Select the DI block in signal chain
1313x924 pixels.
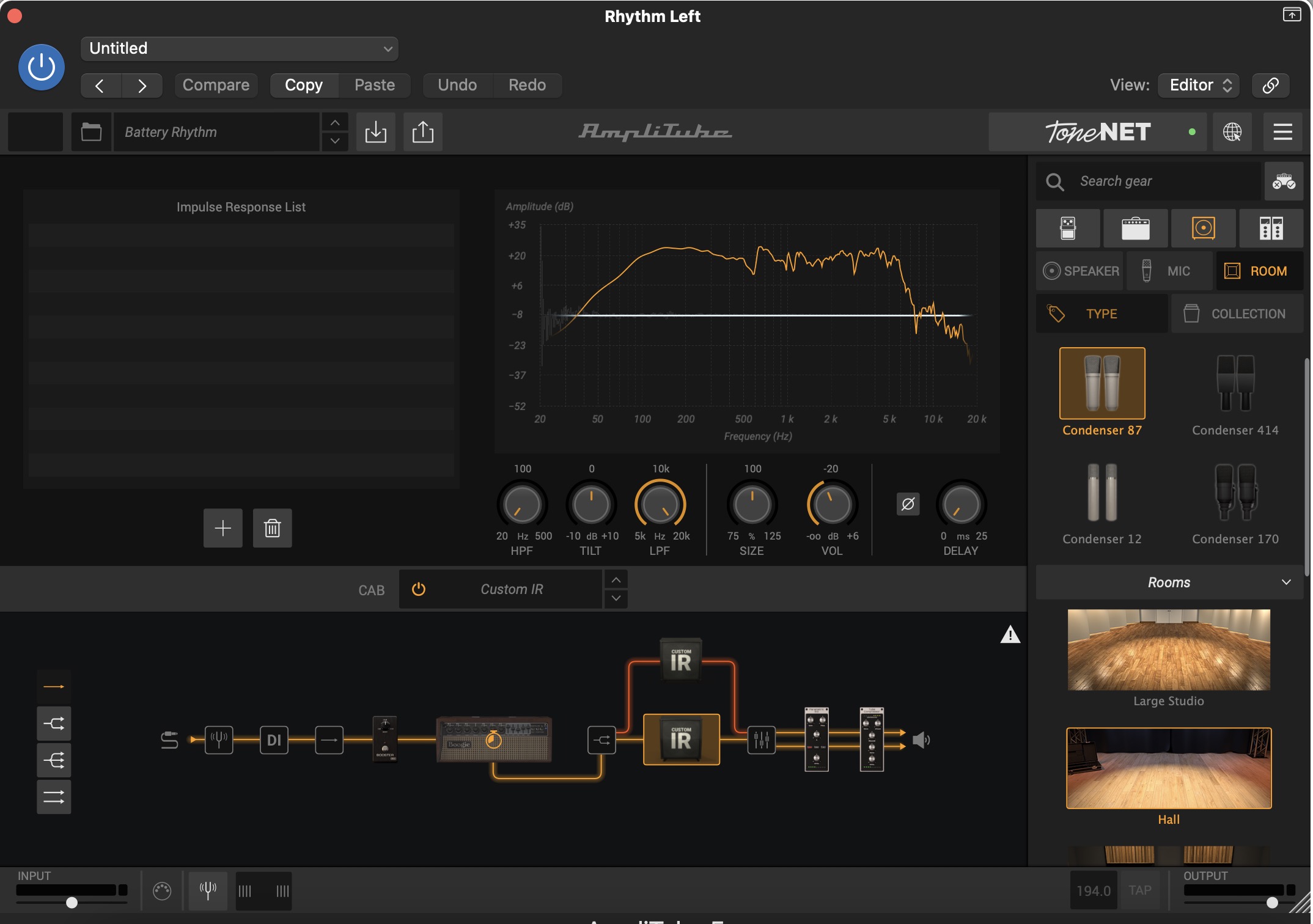coord(274,740)
